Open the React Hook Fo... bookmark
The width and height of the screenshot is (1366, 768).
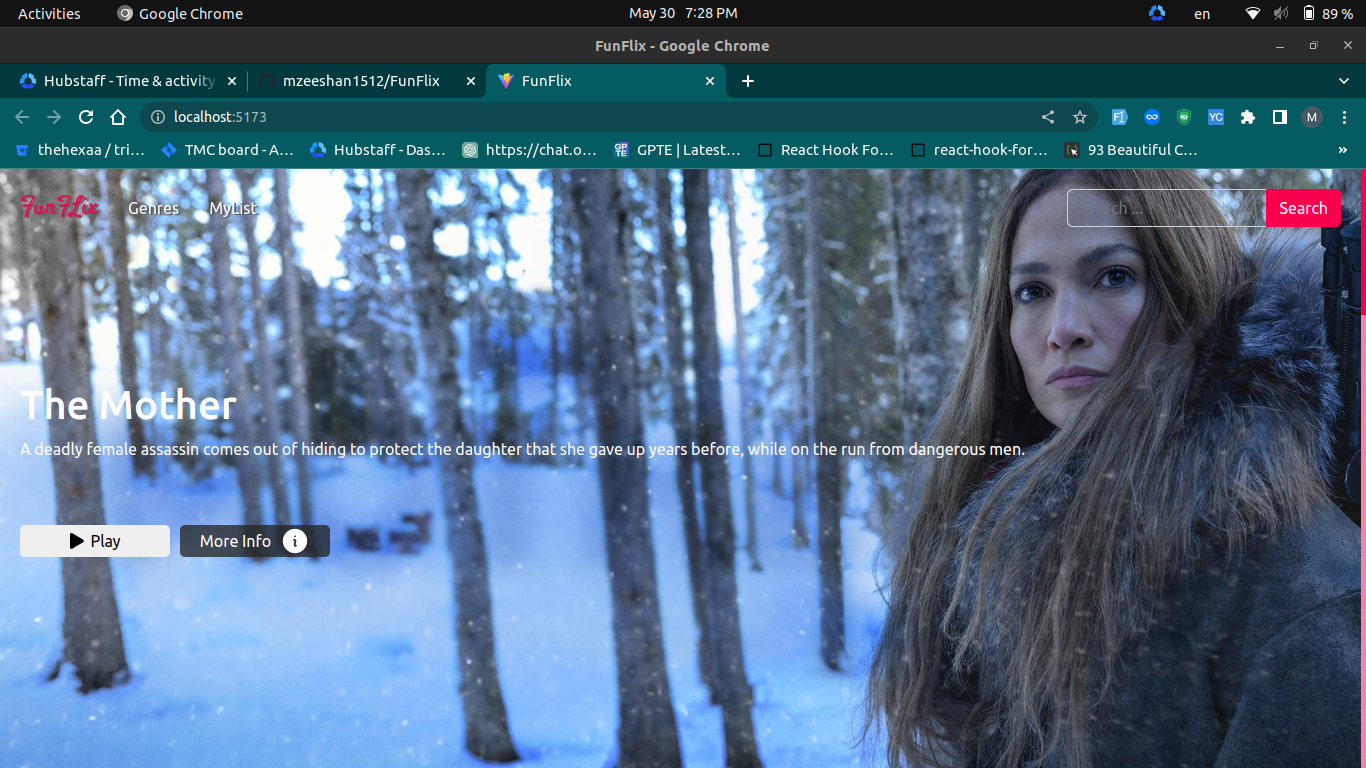point(826,150)
